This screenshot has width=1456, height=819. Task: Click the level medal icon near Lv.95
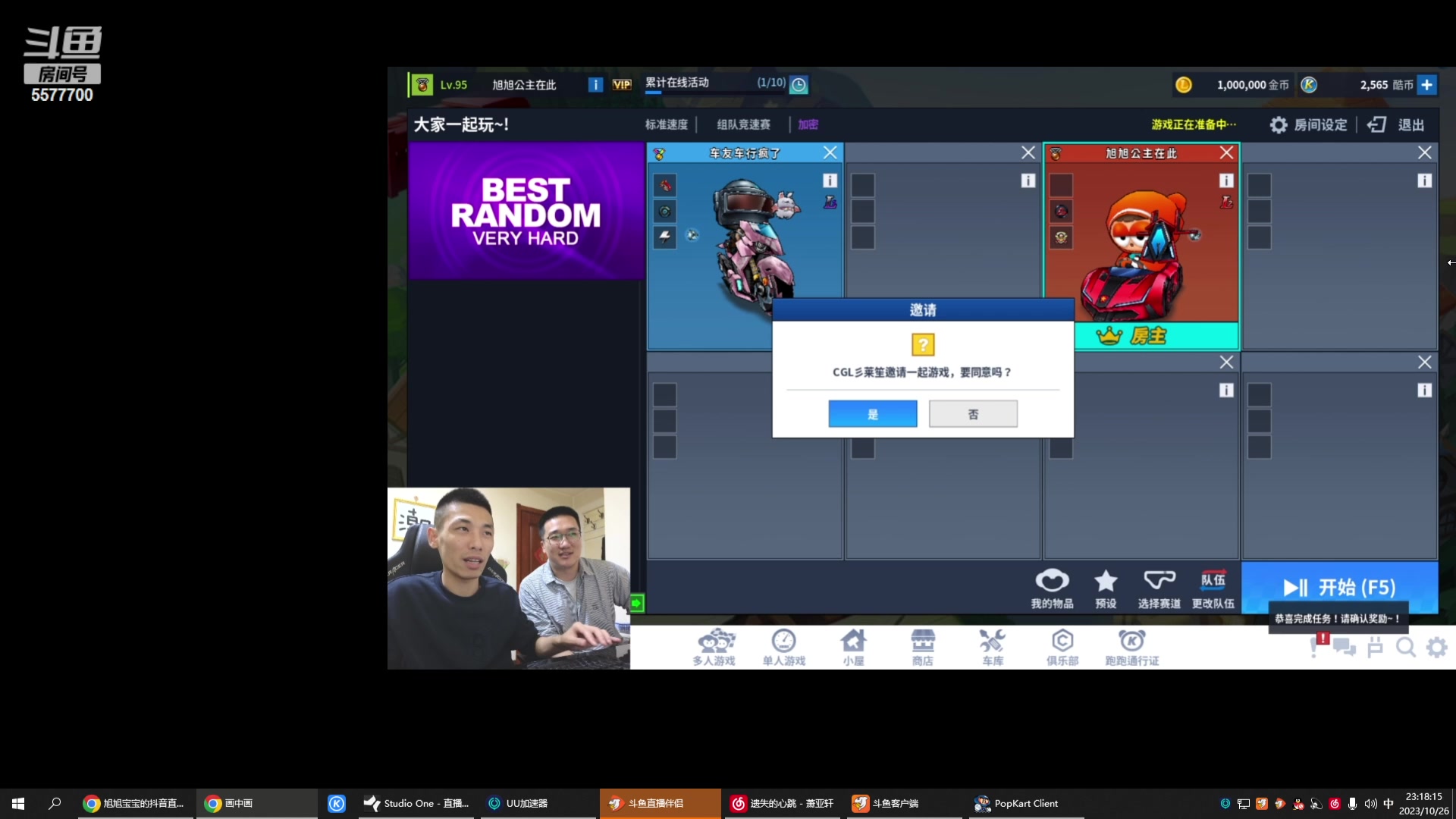(422, 85)
